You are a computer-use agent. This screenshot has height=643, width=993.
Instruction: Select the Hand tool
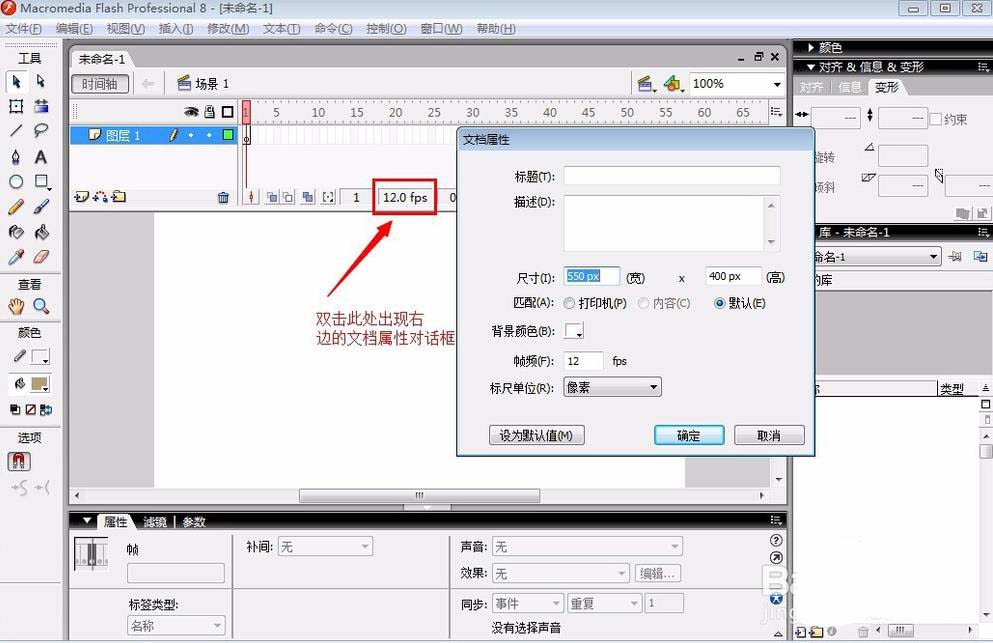pyautogui.click(x=16, y=307)
